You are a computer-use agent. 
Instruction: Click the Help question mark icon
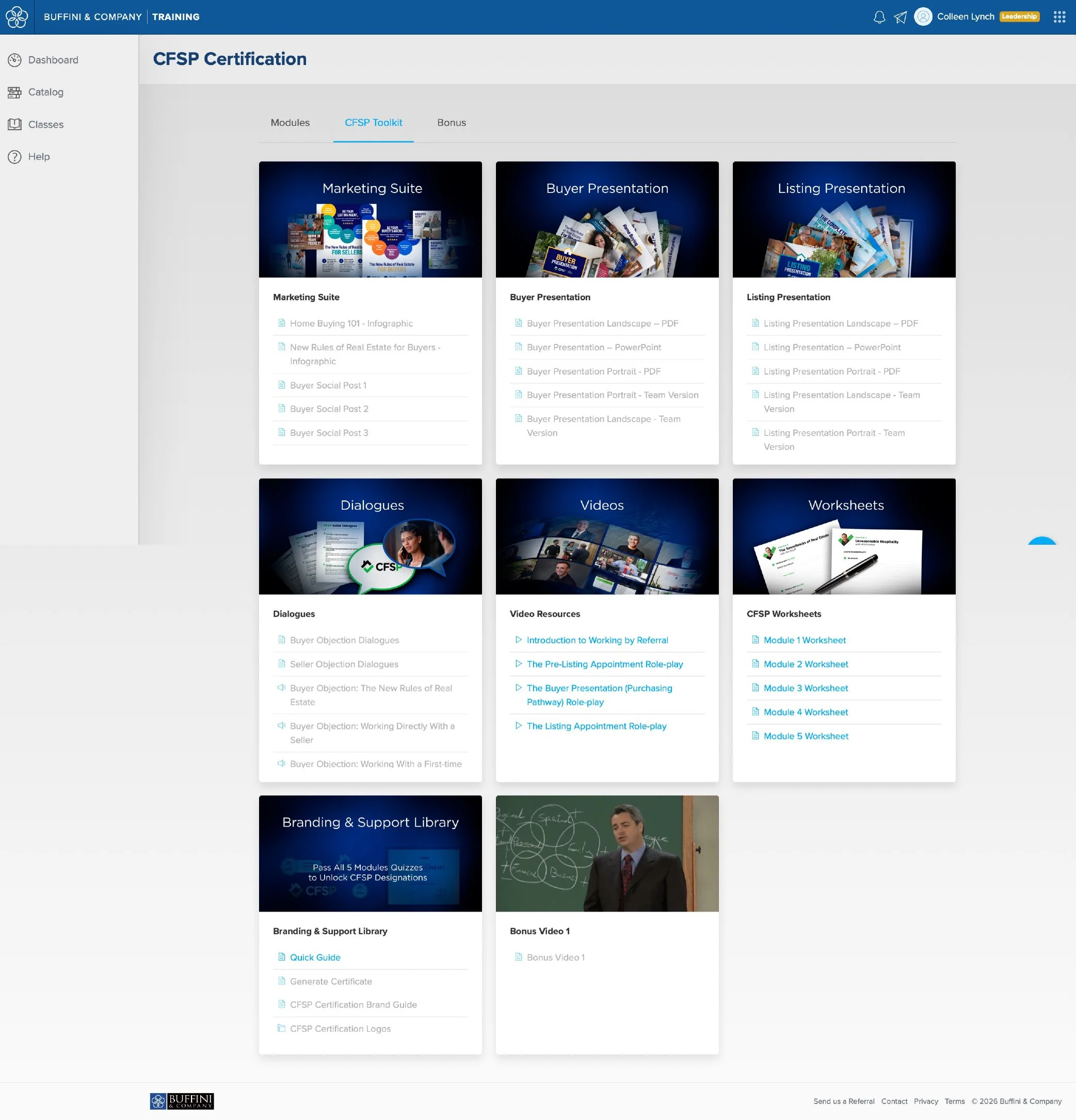click(14, 156)
